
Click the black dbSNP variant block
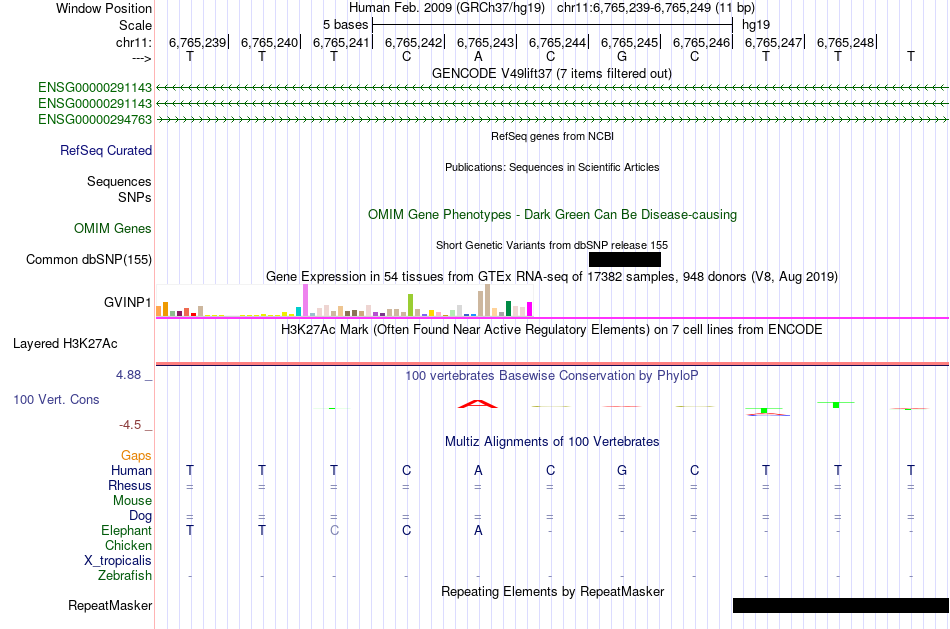click(625, 259)
